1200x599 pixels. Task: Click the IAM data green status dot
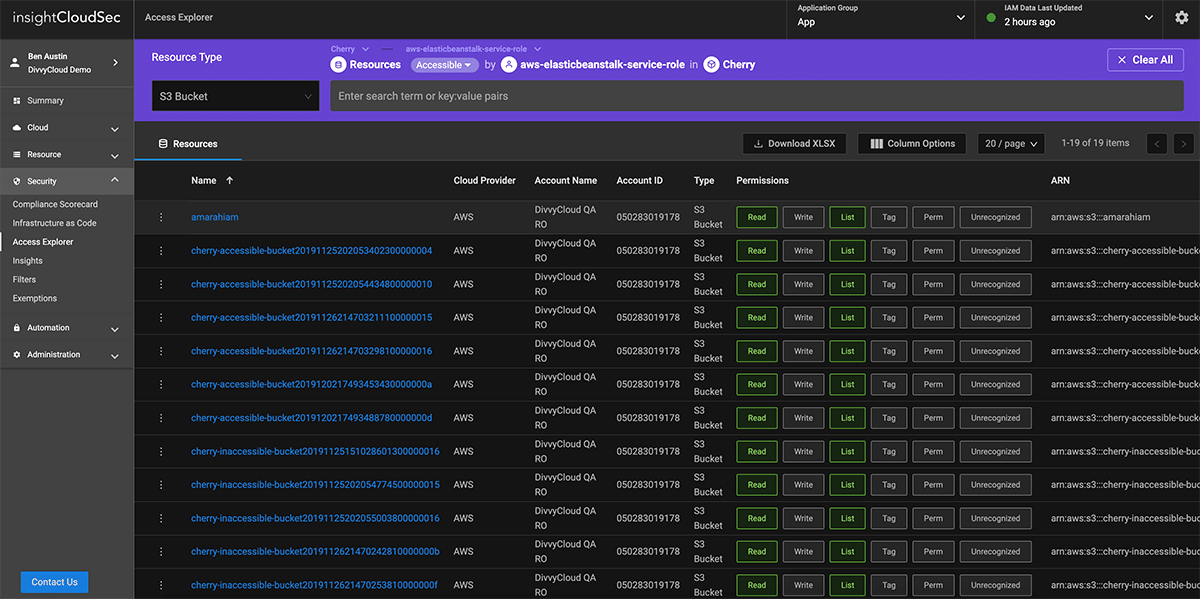click(x=991, y=18)
